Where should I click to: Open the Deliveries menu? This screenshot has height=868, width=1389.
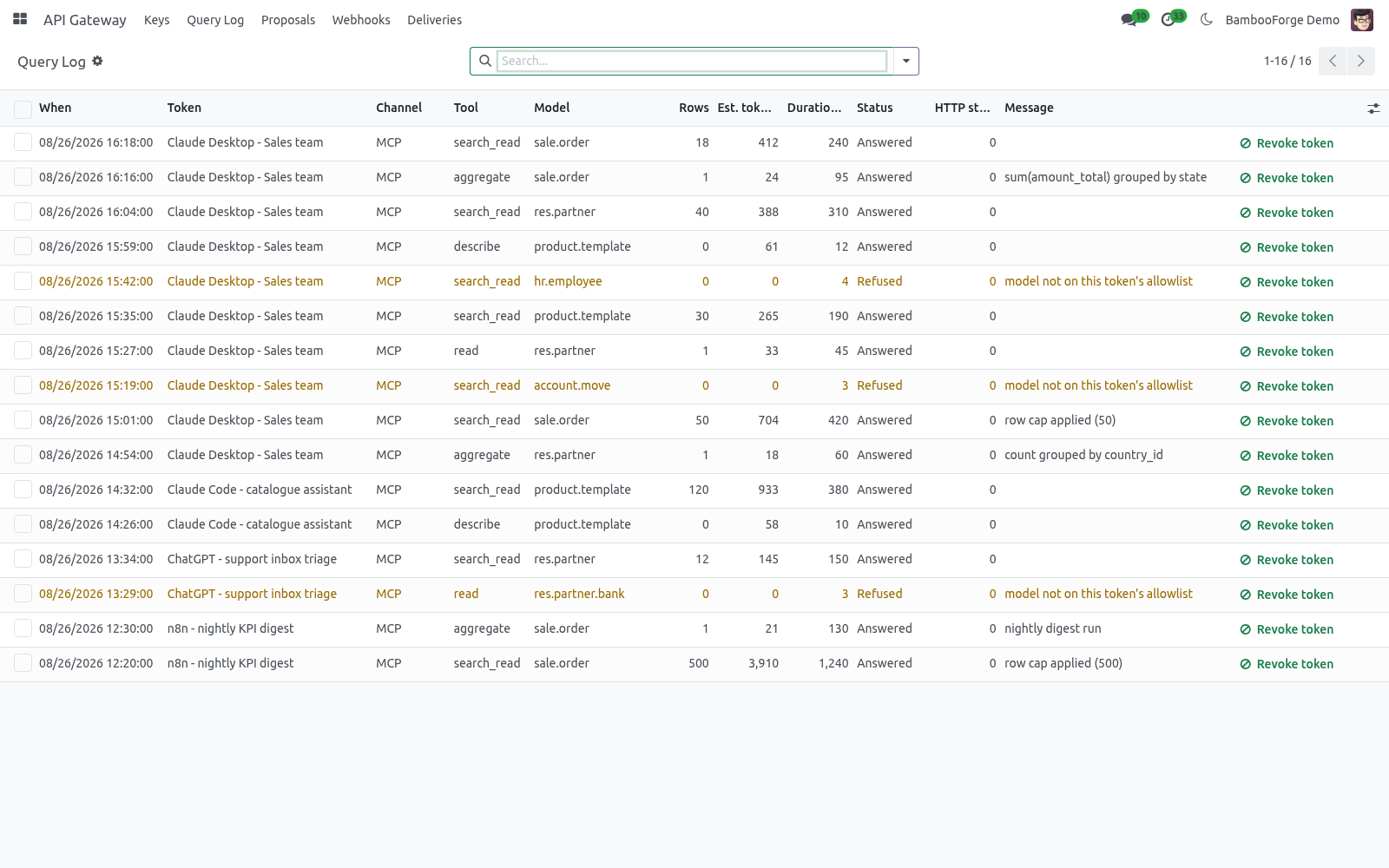(x=434, y=20)
